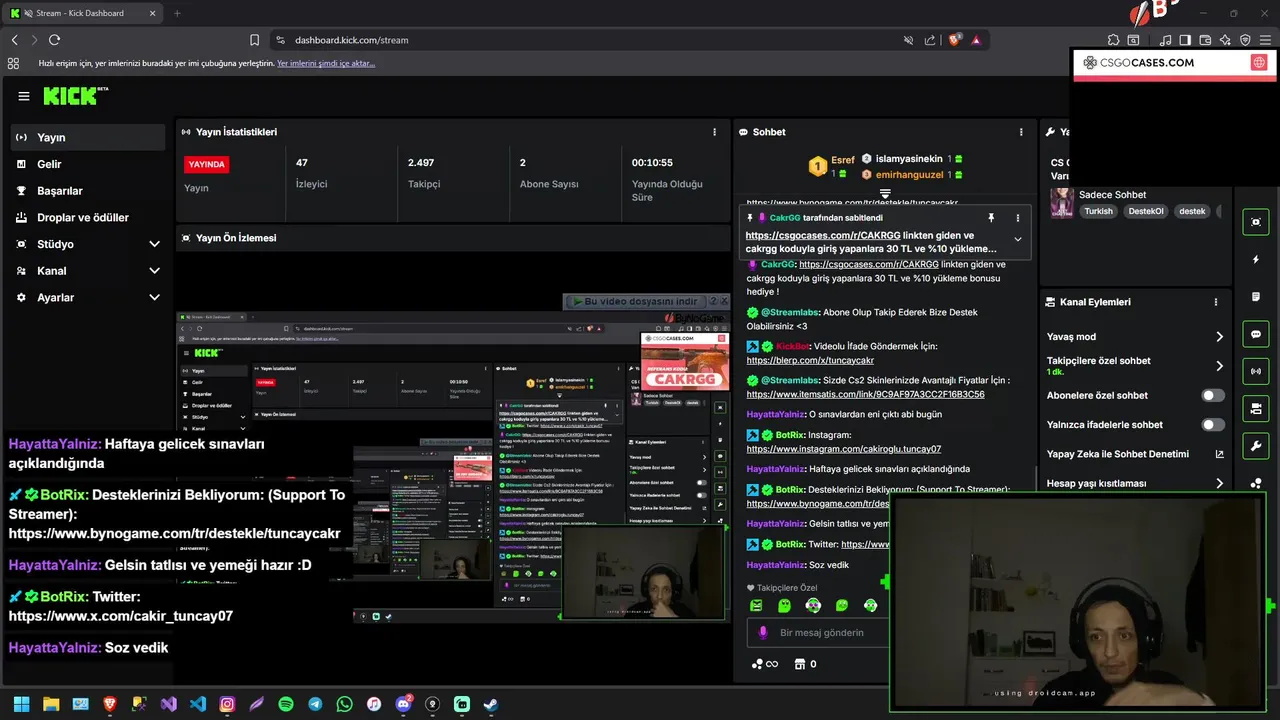1280x720 pixels.
Task: Open the channel points infinity icon
Action: [764, 664]
